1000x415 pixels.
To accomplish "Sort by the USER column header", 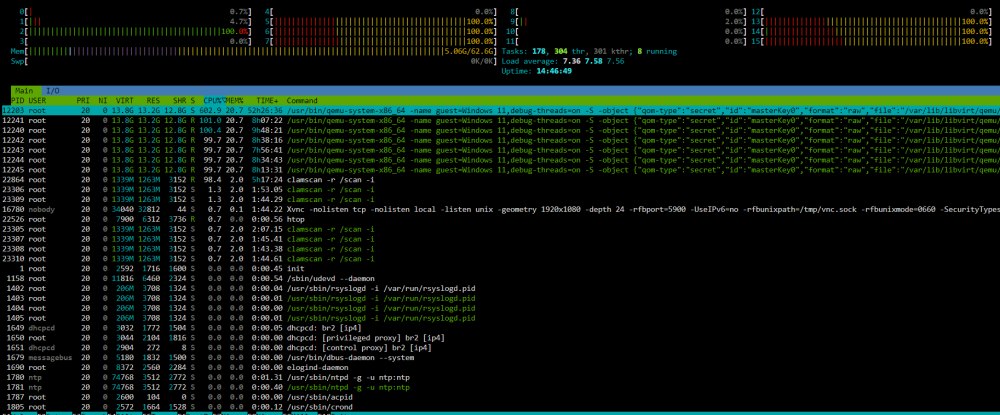I will pyautogui.click(x=38, y=101).
